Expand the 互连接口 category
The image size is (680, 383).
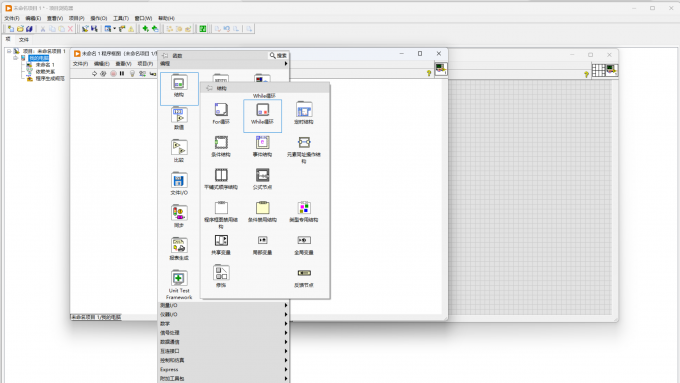point(223,351)
